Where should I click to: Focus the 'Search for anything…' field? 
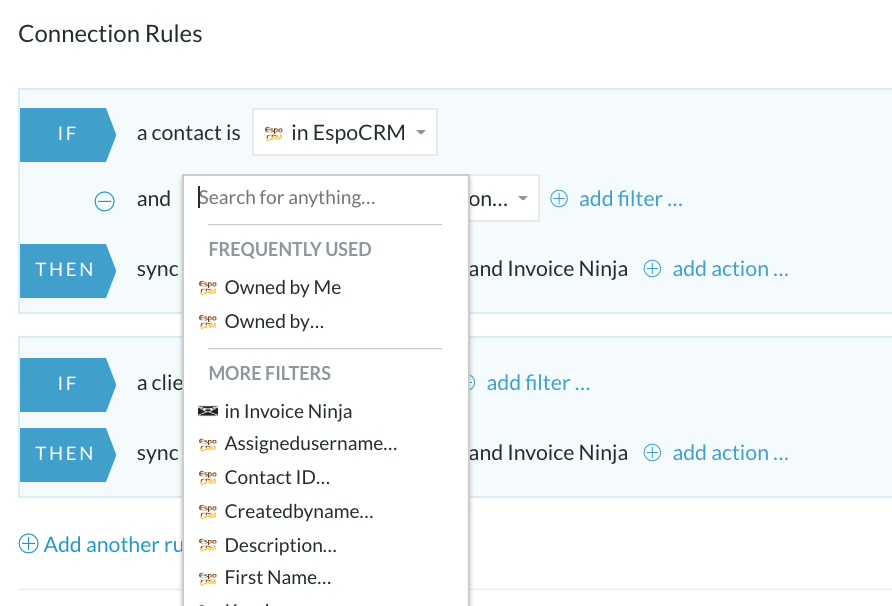(325, 198)
